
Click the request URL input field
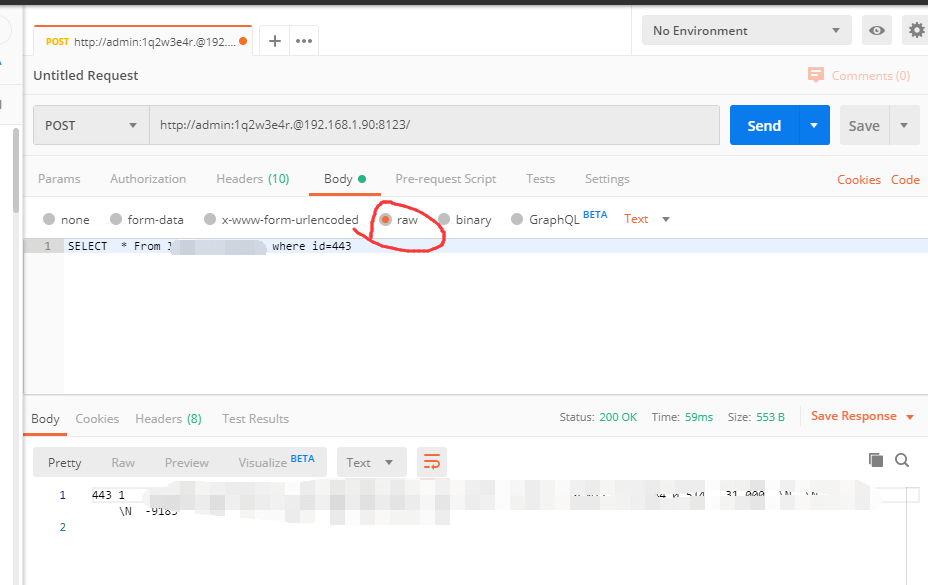coord(434,126)
